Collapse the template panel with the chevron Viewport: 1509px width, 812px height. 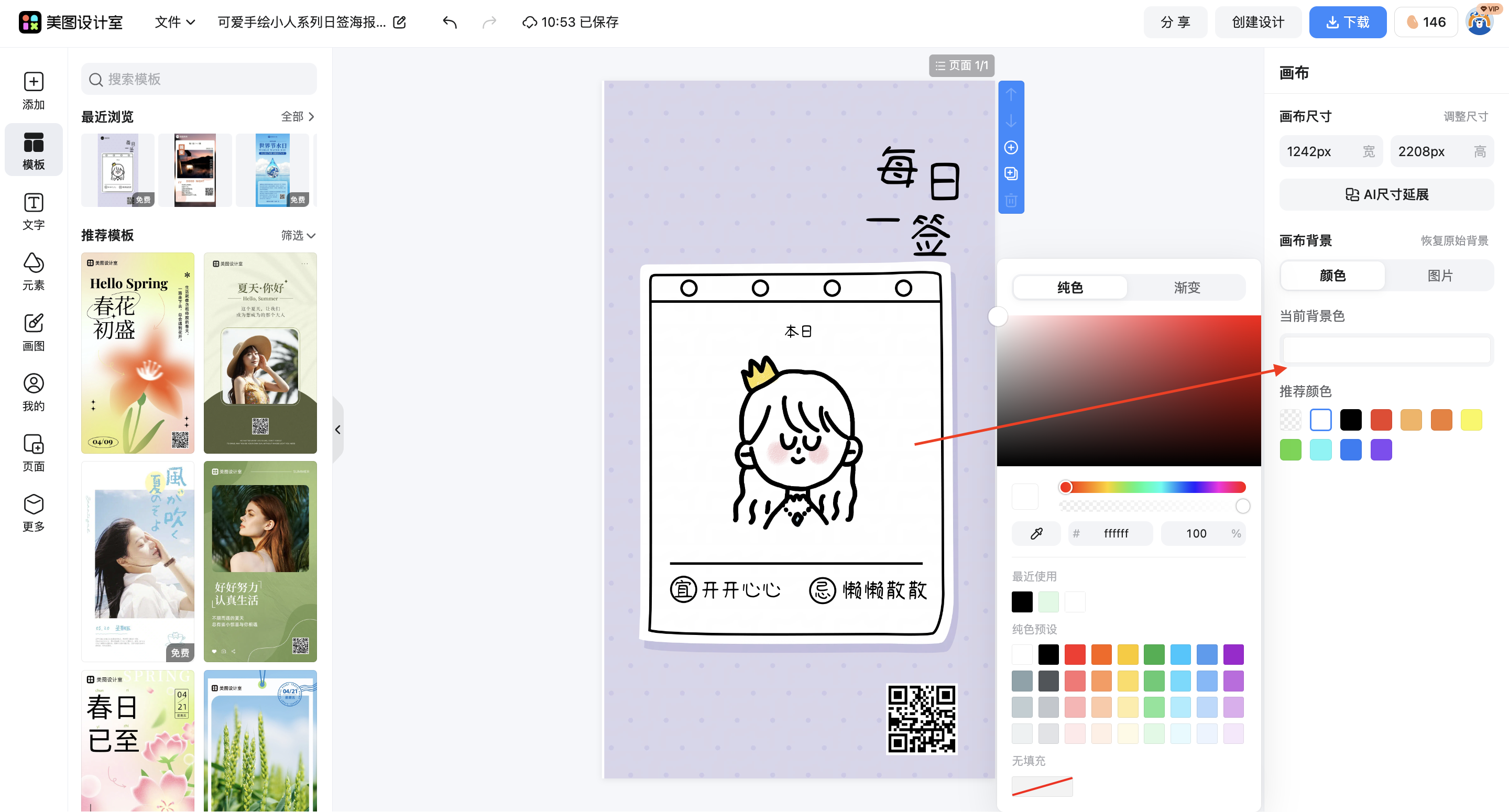pyautogui.click(x=338, y=430)
